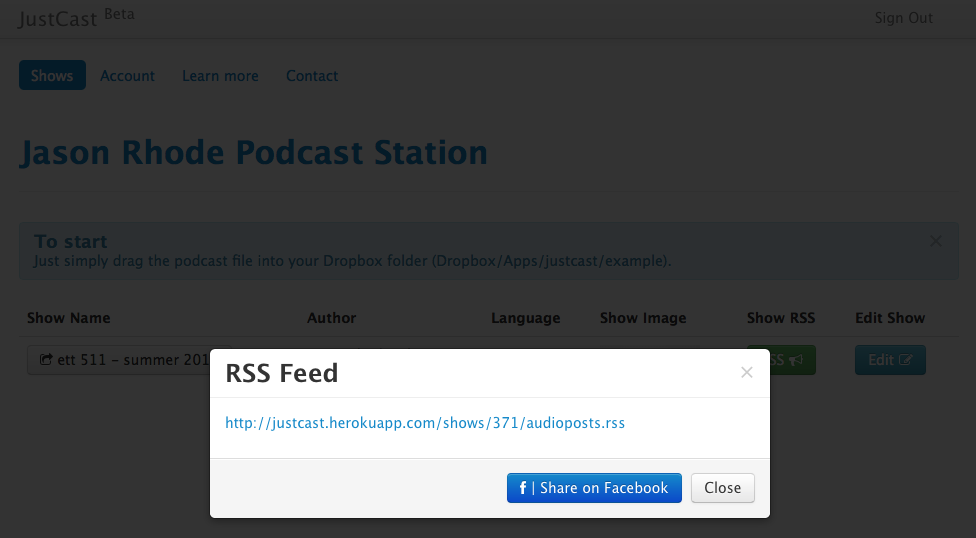Click Share on Facebook button
Viewport: 976px width, 538px height.
click(x=594, y=488)
